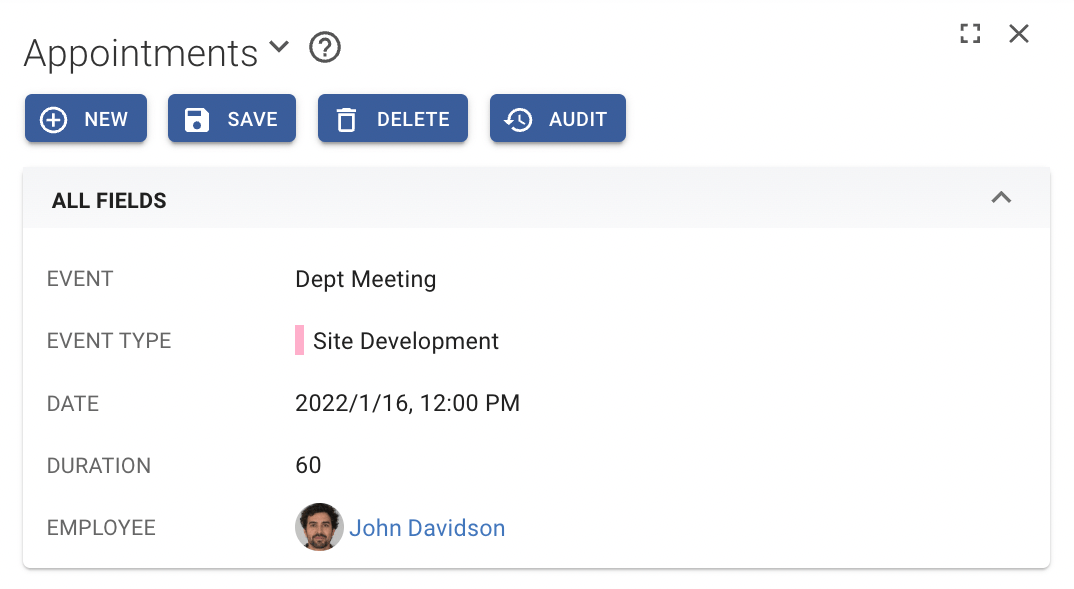
Task: Click the plus icon on NEW
Action: pos(52,118)
